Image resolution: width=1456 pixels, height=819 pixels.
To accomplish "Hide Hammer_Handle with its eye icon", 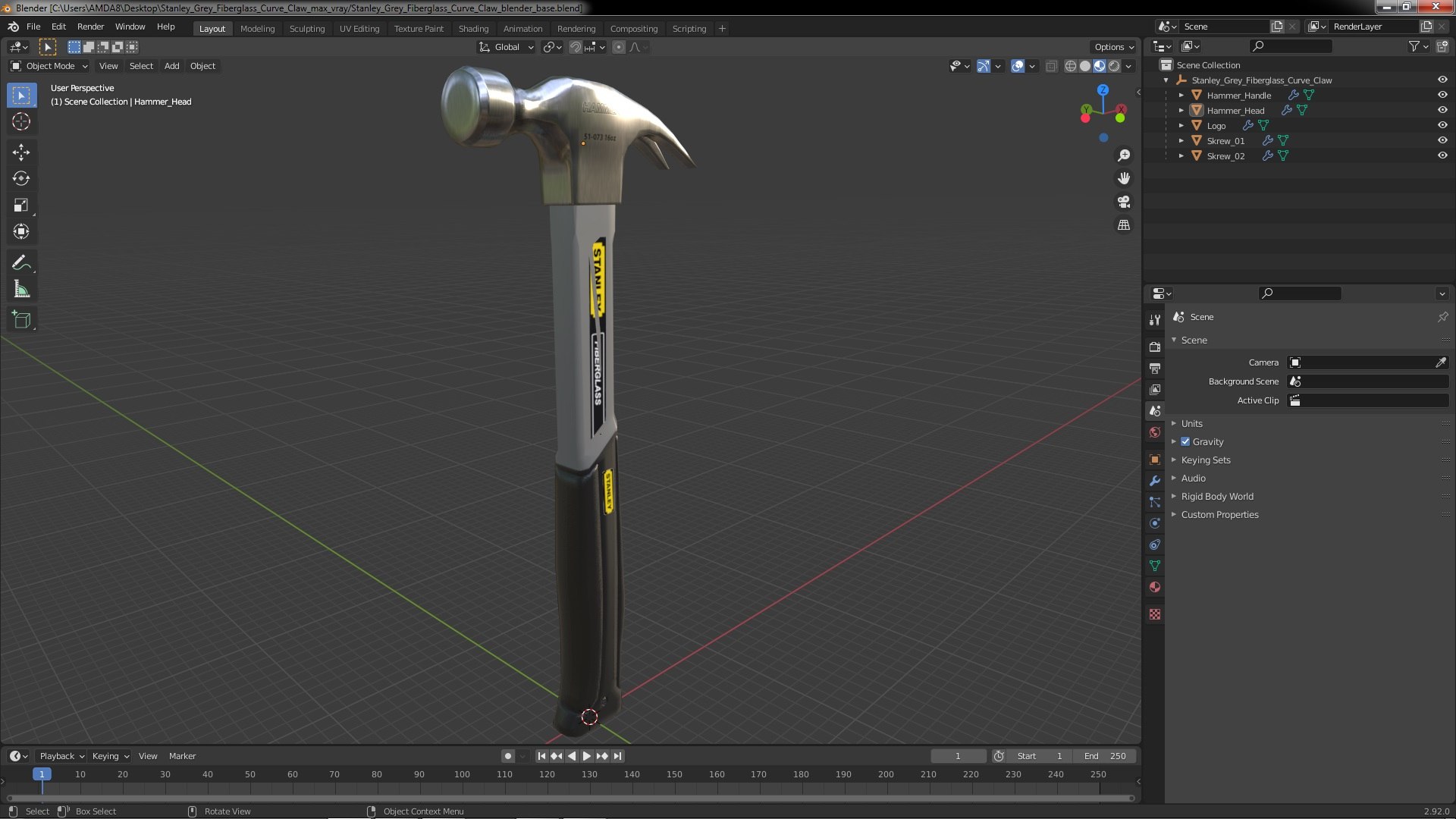I will click(1442, 95).
